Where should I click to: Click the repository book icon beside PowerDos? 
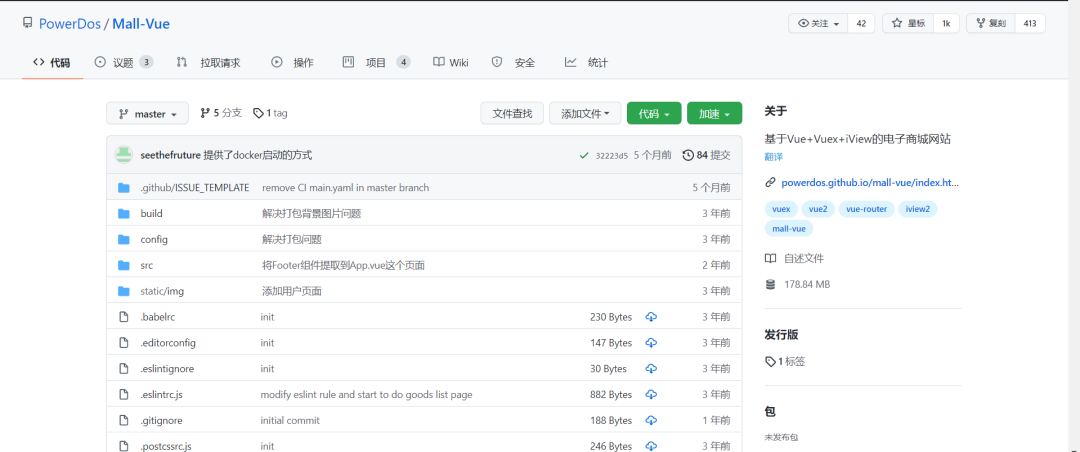pos(28,23)
